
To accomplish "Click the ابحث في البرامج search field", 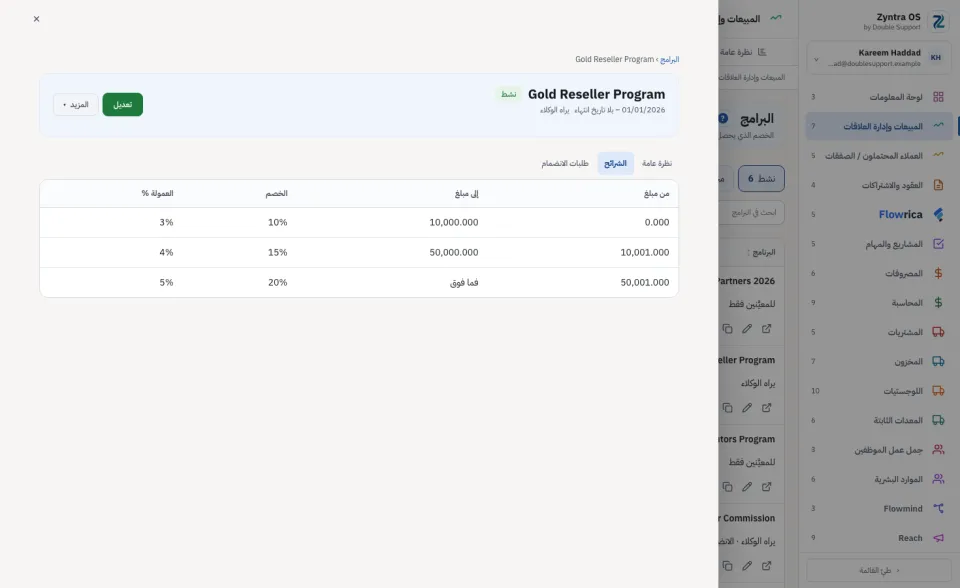I will [751, 213].
